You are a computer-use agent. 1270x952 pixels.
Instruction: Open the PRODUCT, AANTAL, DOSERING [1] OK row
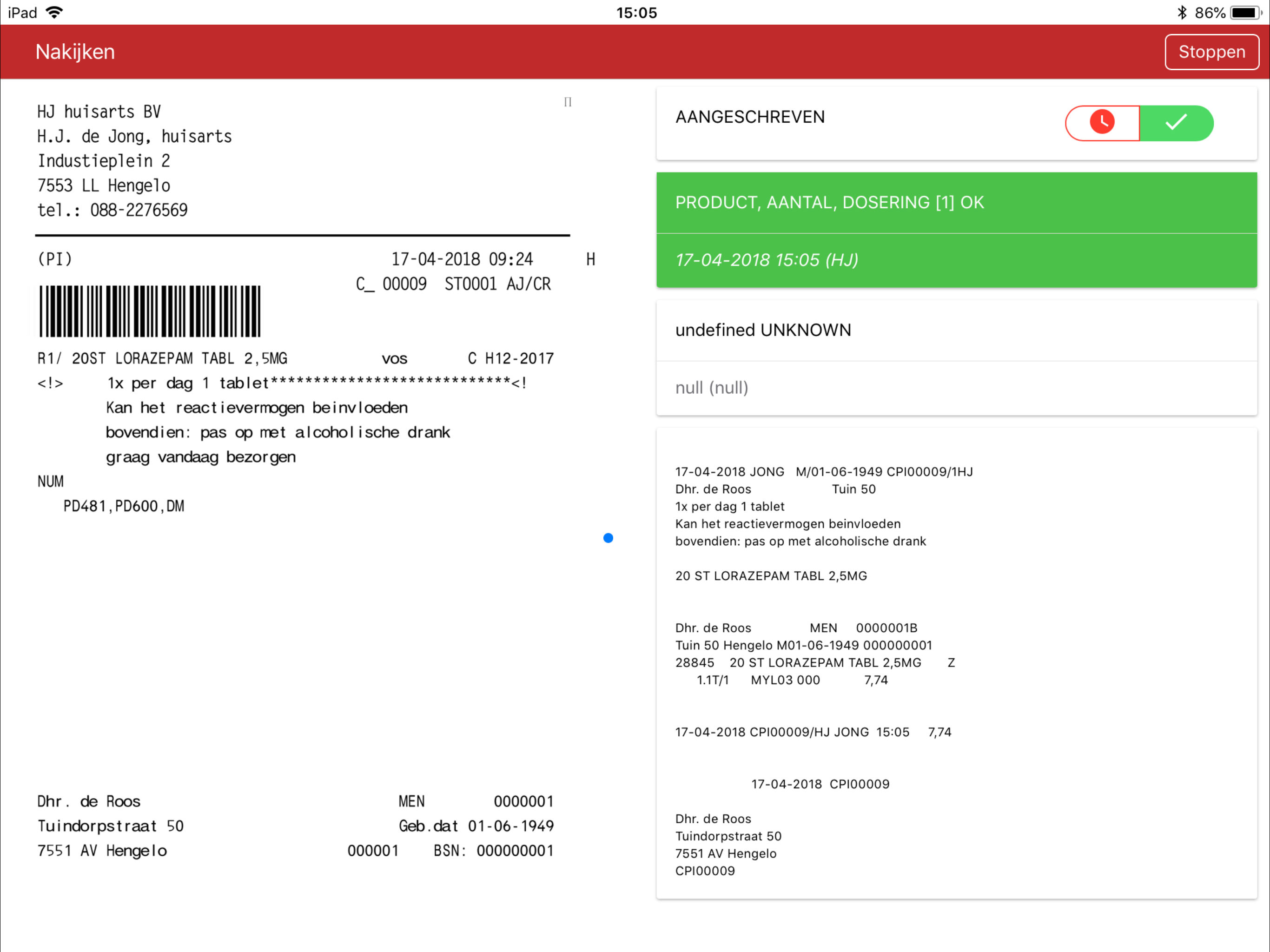coord(957,203)
